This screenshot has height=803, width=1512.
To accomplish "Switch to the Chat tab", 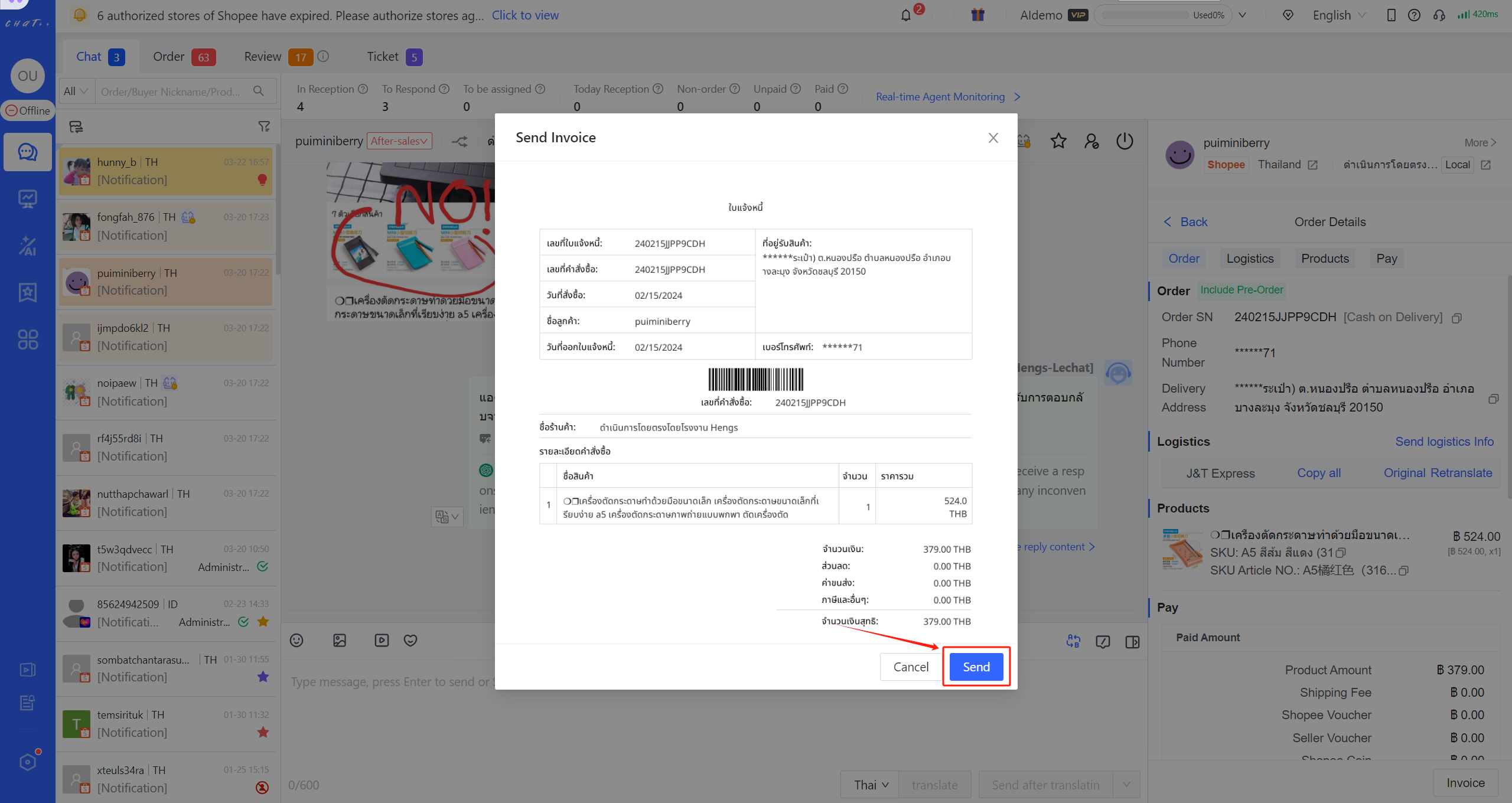I will (x=100, y=57).
